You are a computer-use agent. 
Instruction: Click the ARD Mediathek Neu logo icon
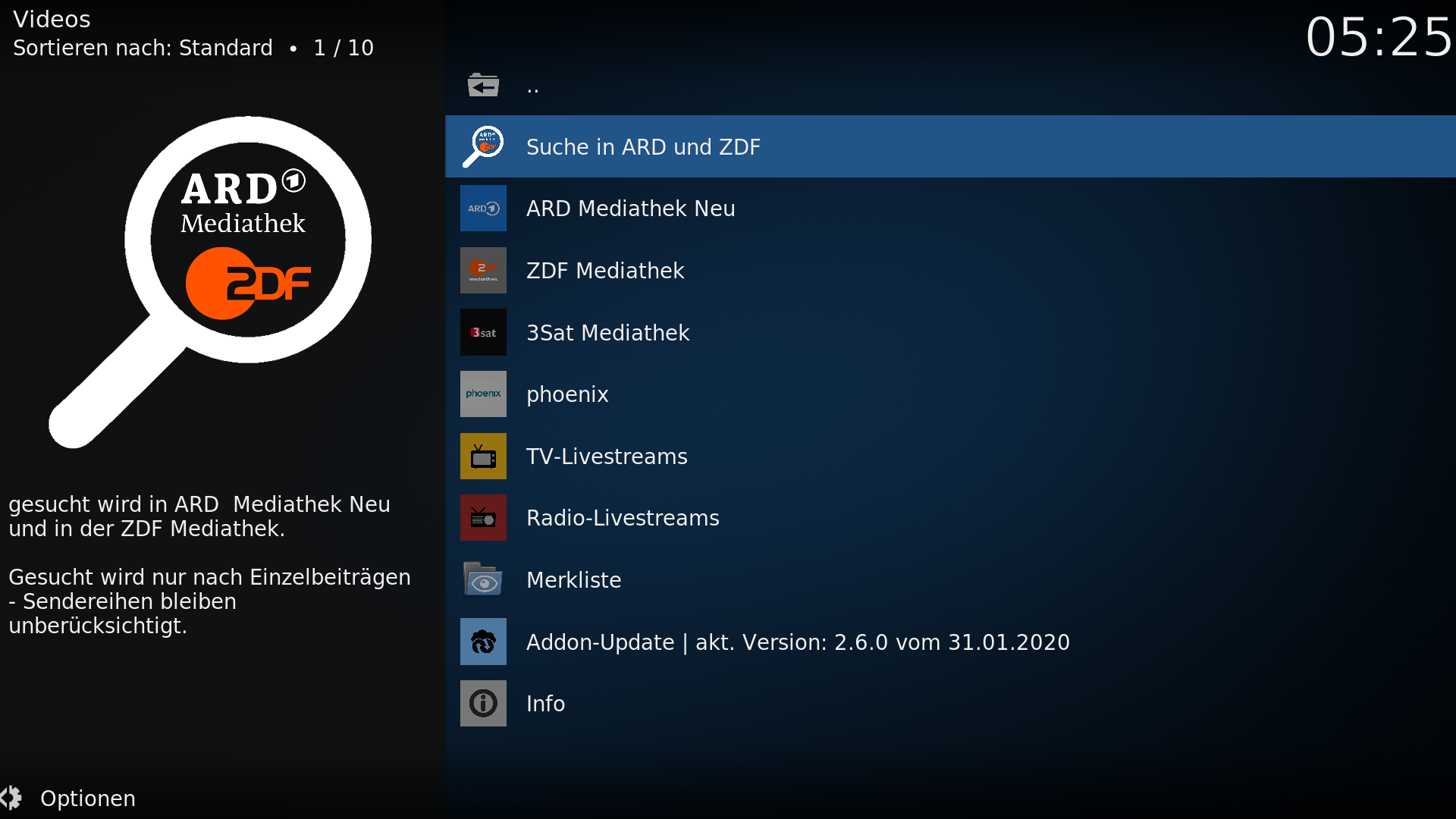click(x=483, y=209)
